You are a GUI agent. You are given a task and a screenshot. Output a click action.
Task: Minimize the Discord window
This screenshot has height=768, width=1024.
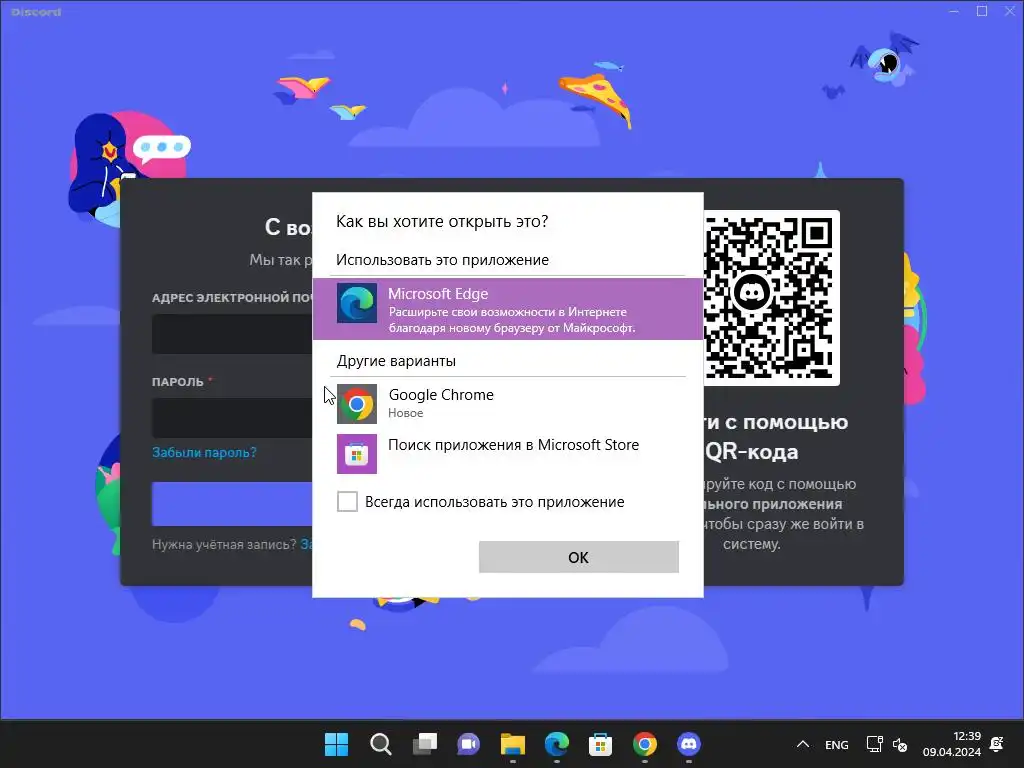(x=954, y=11)
